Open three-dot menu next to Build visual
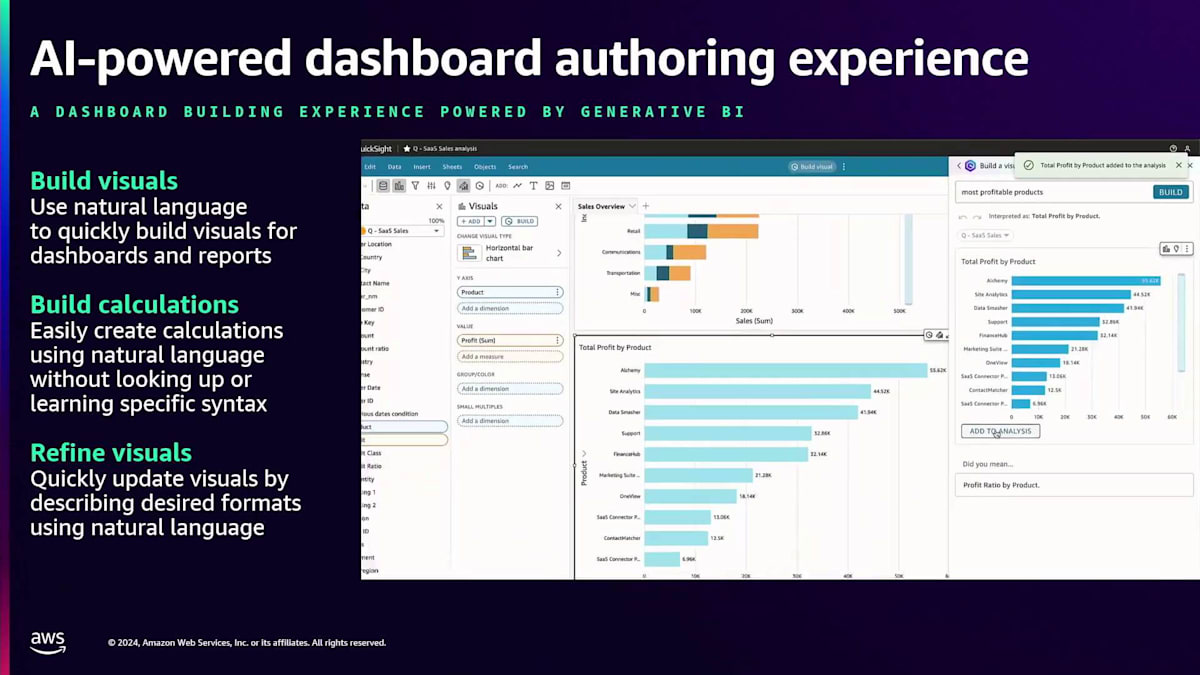The height and width of the screenshot is (675, 1200). (844, 166)
